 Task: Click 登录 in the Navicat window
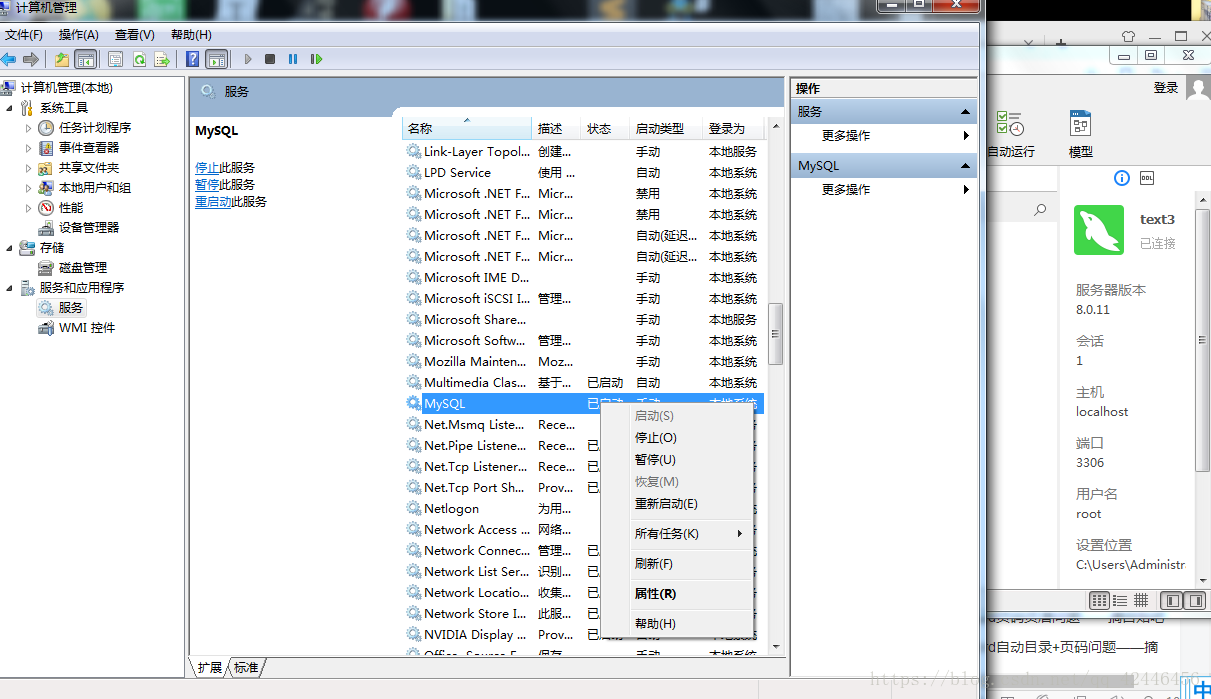[x=1166, y=88]
